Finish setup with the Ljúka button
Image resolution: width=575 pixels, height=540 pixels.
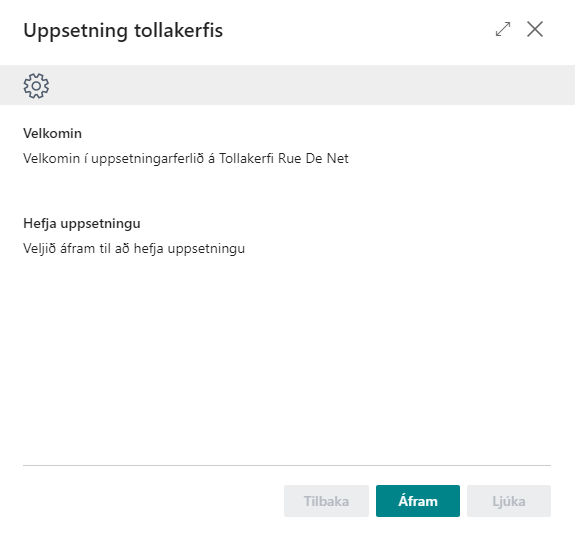[x=509, y=501]
